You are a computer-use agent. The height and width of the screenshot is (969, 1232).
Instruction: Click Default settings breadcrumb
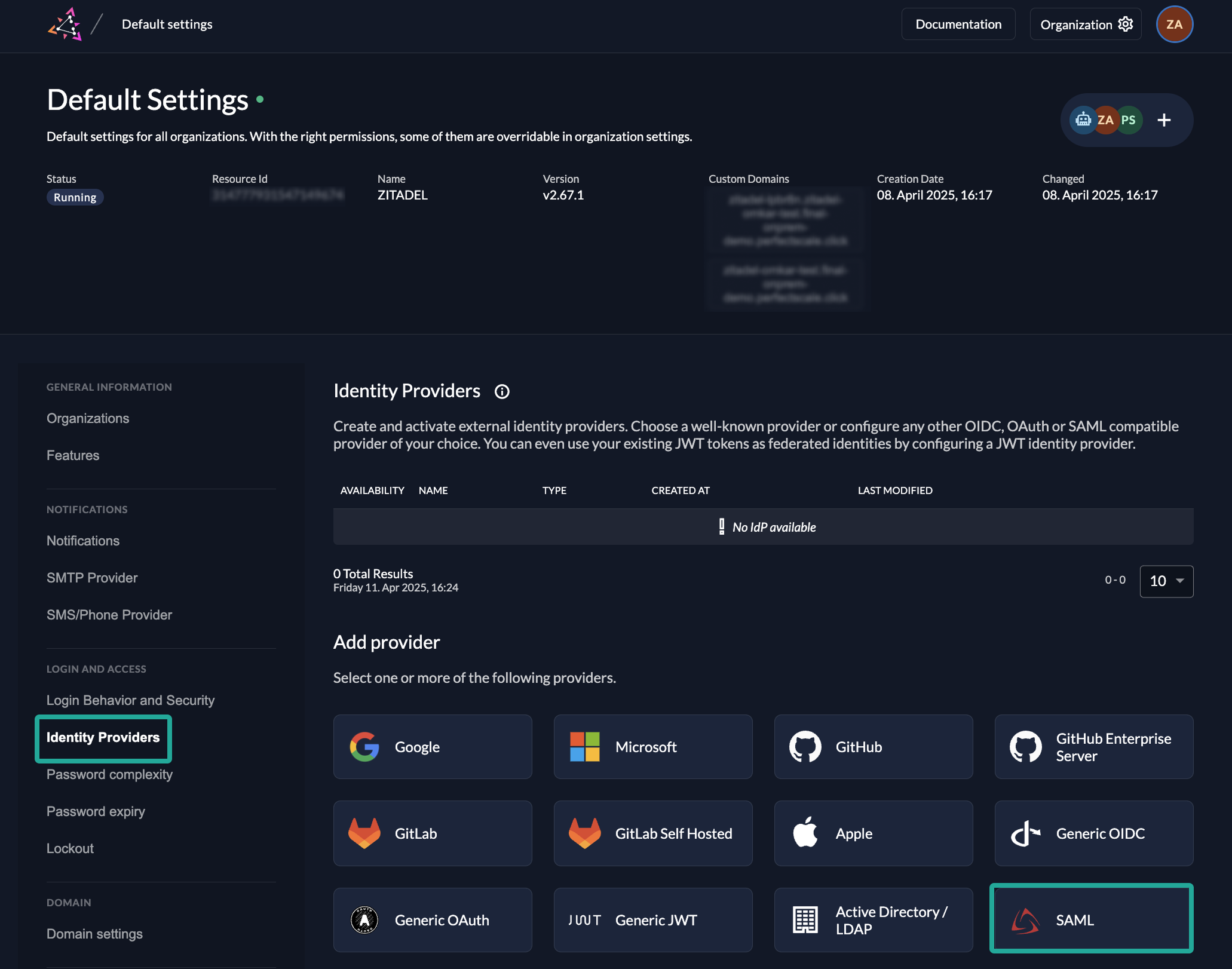click(x=167, y=24)
